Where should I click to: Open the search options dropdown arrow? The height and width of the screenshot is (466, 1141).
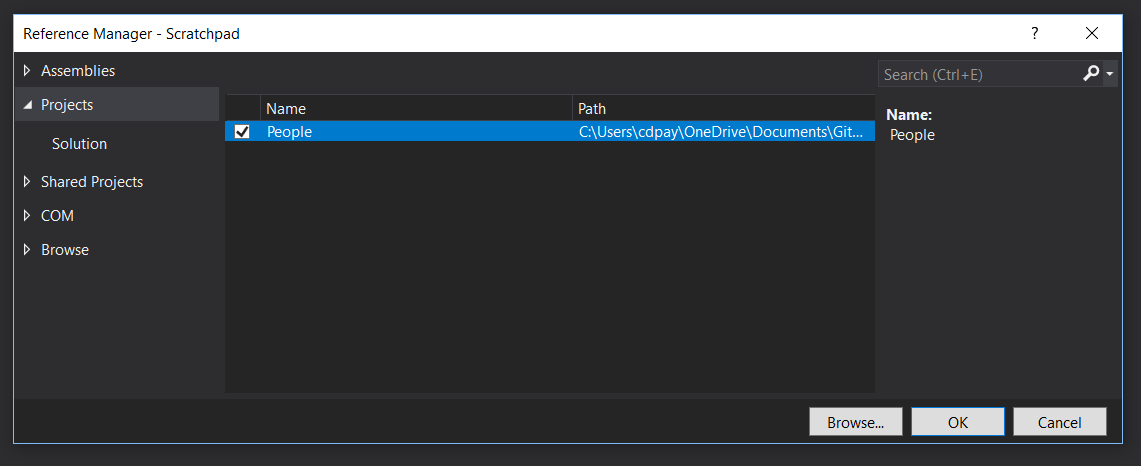(x=1110, y=74)
